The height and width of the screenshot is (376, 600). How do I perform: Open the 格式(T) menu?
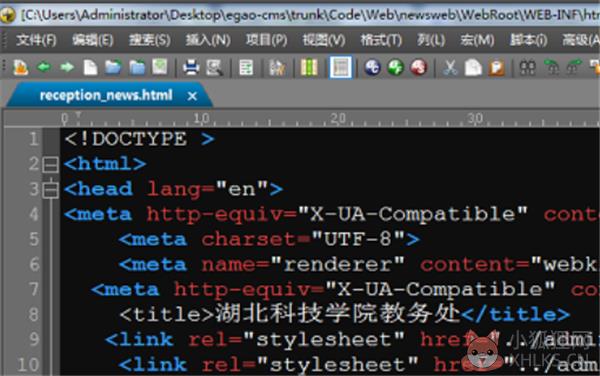pos(381,40)
